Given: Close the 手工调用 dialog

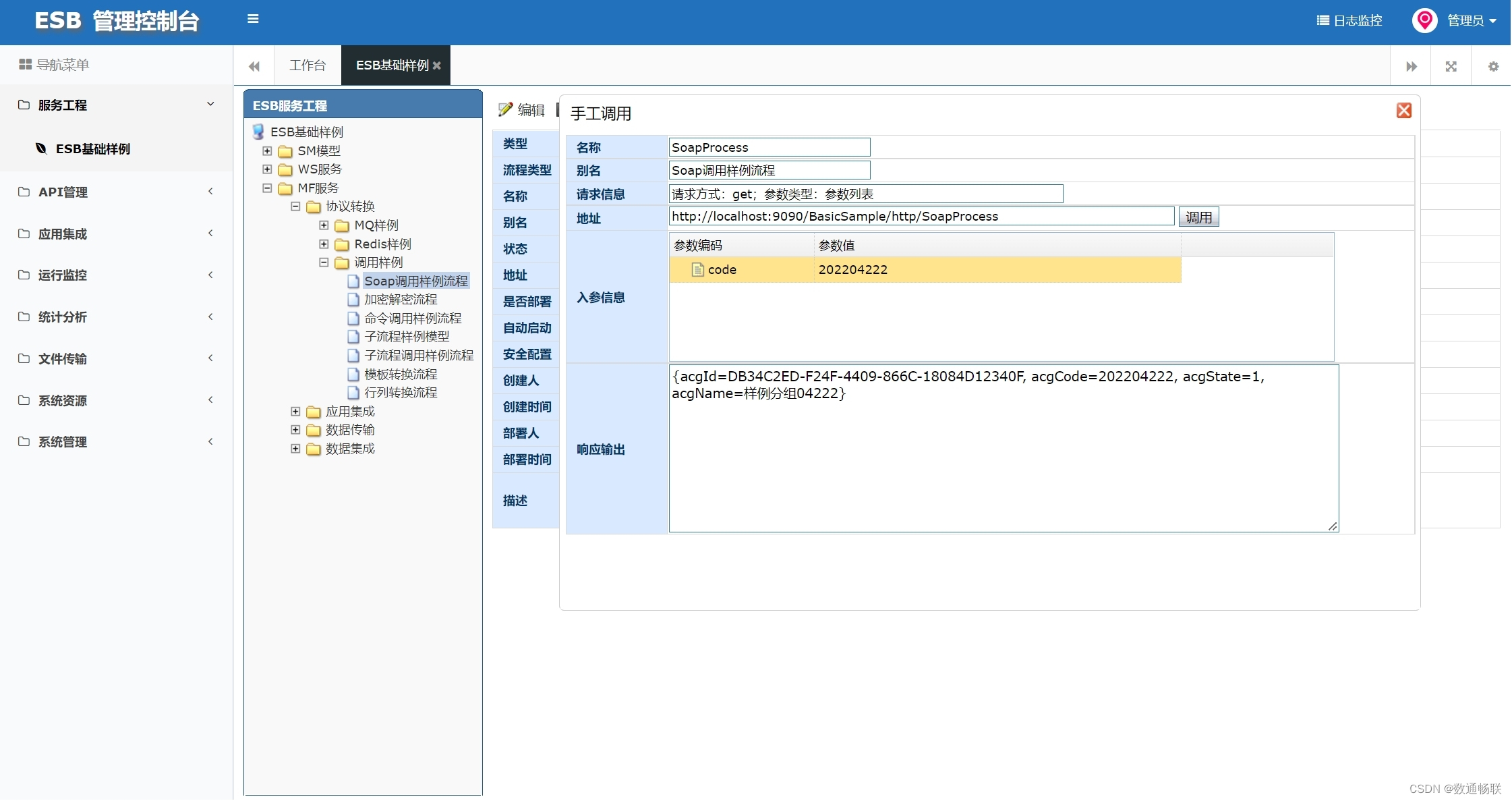Looking at the screenshot, I should tap(1403, 111).
